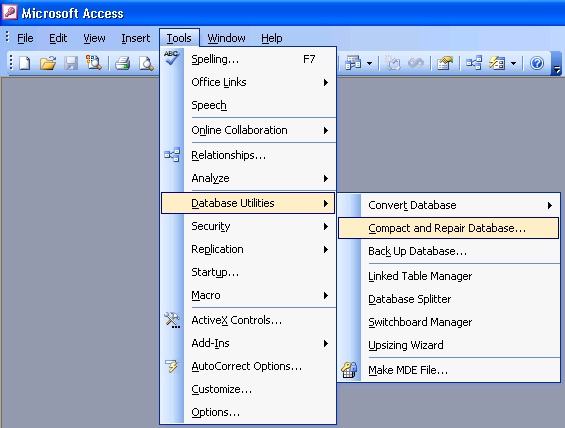Image resolution: width=565 pixels, height=428 pixels.
Task: Click the Make MDE File lock icon
Action: coord(349,370)
